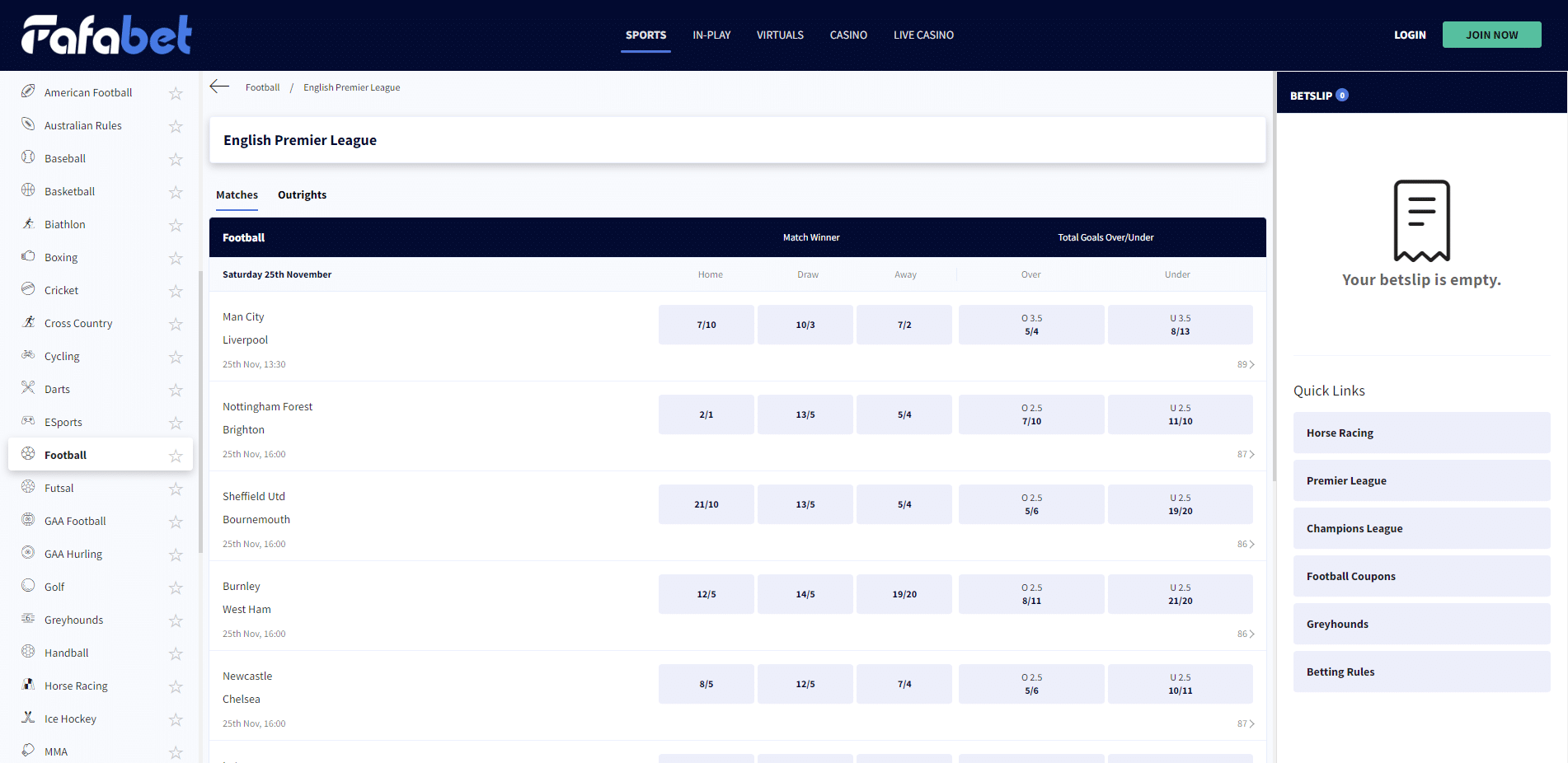Click the betslip count badge
Image resolution: width=1568 pixels, height=763 pixels.
click(x=1342, y=95)
